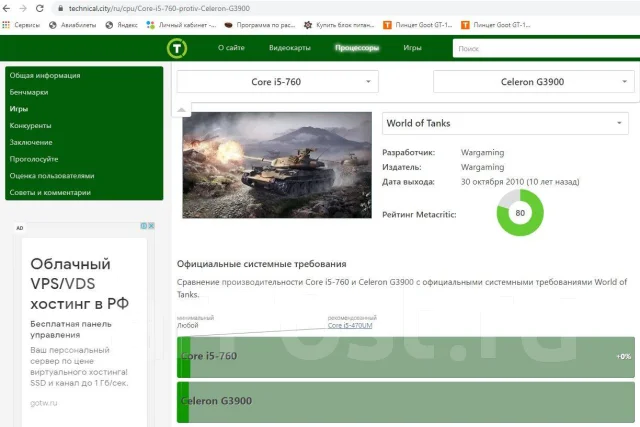This screenshot has height=427, width=640.
Task: Click the Core i5-760 performance bar
Action: (x=406, y=357)
